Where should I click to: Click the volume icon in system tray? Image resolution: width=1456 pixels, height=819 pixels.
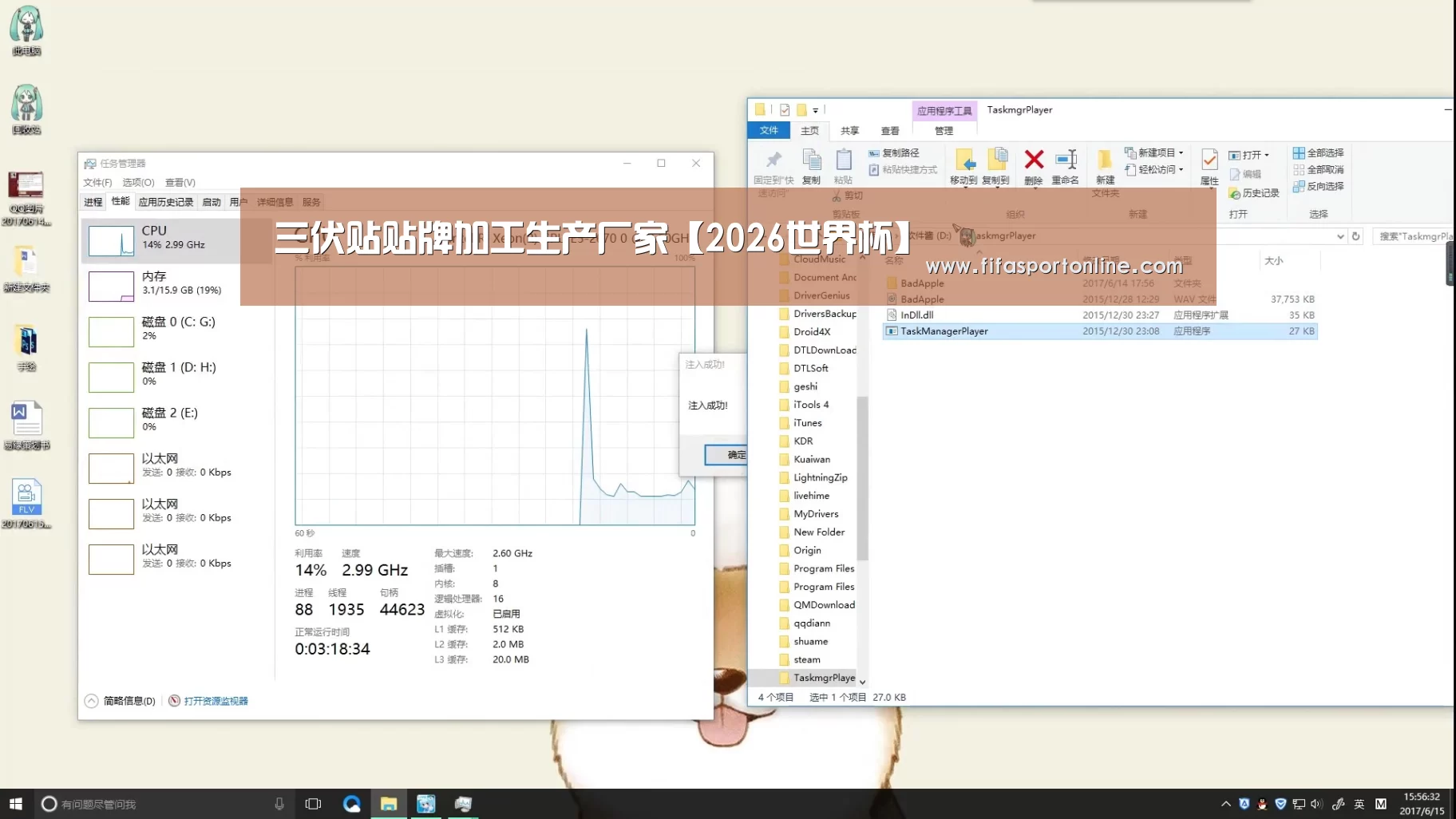pyautogui.click(x=1316, y=804)
